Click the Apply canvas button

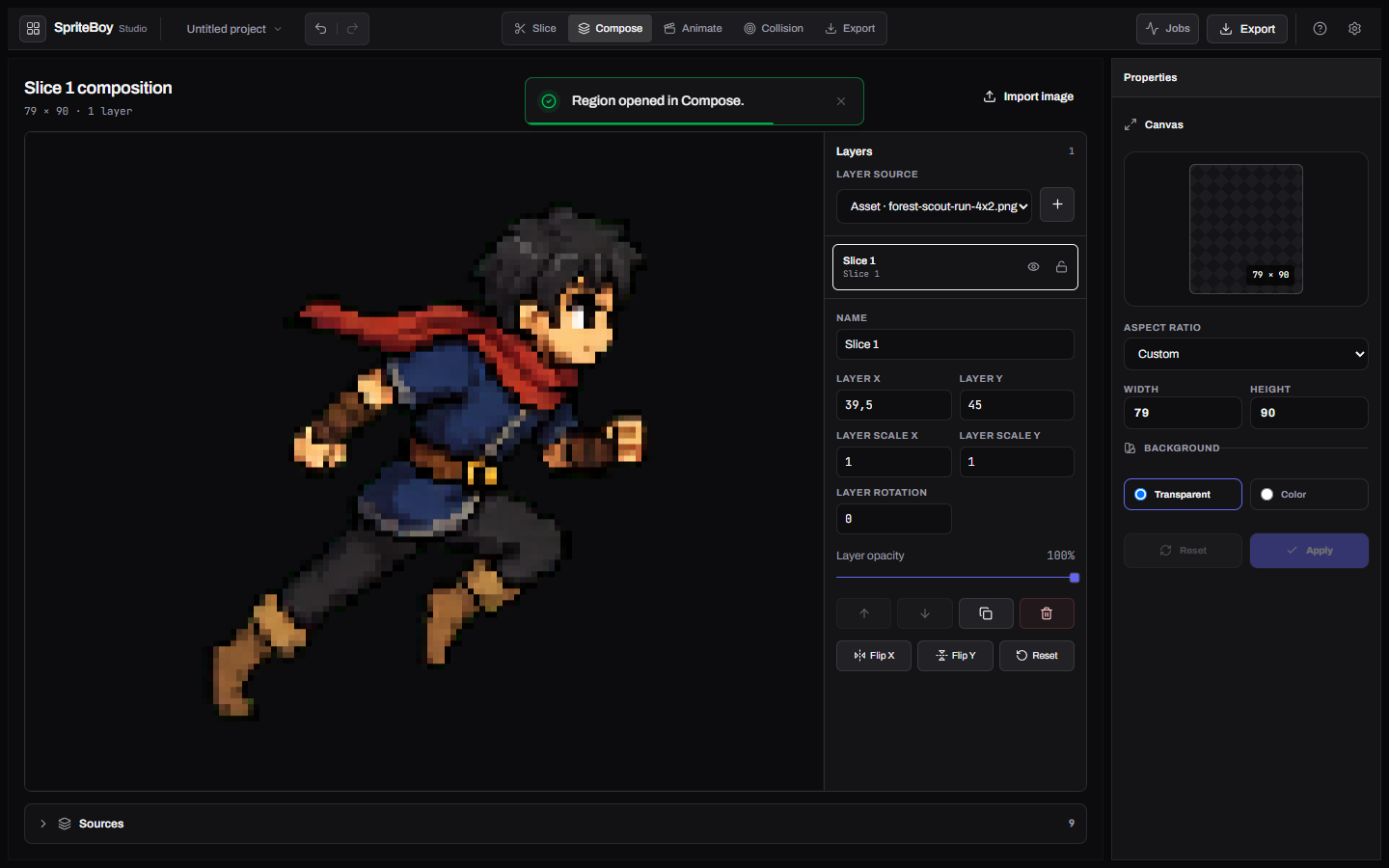click(1309, 551)
